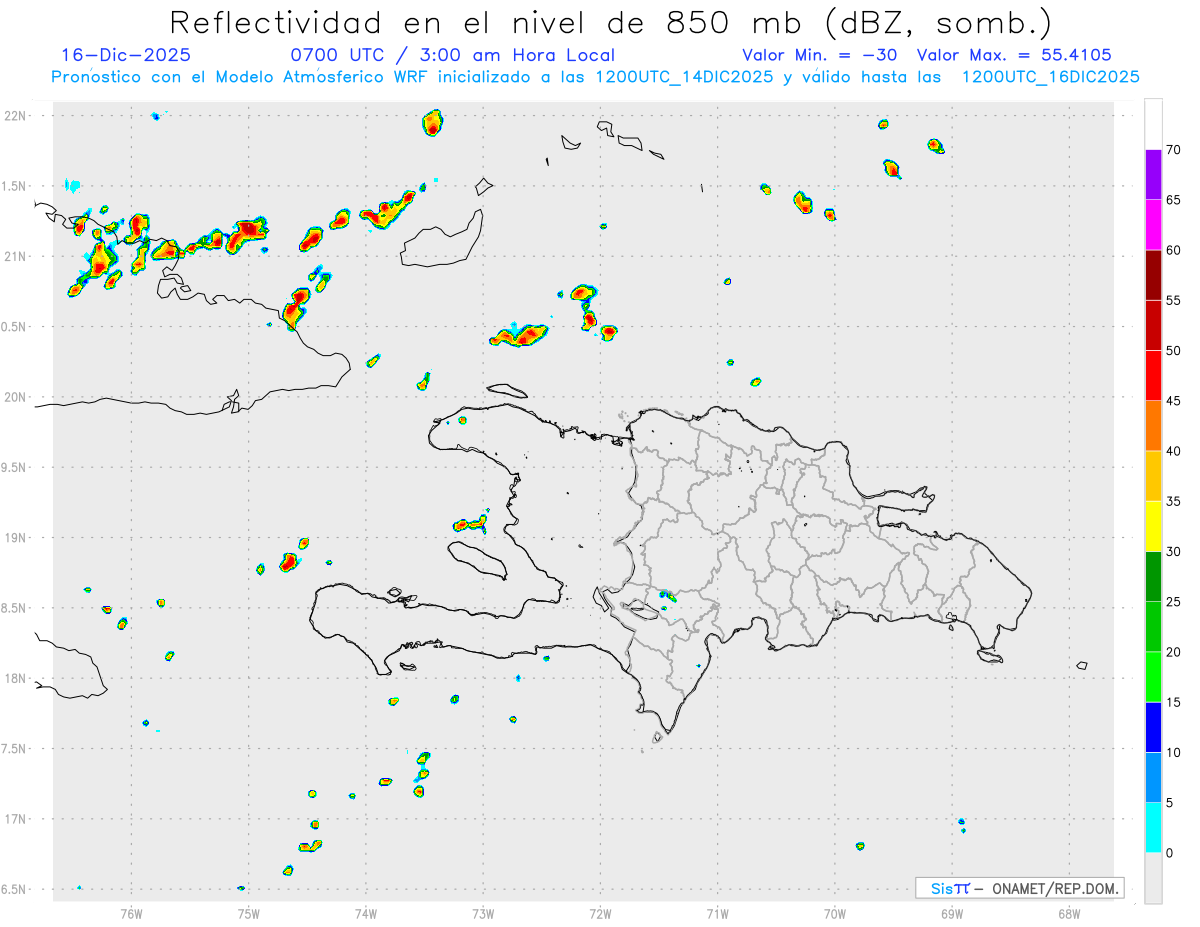
Task: Click the WRF model forecast subtitle line
Action: (x=596, y=76)
